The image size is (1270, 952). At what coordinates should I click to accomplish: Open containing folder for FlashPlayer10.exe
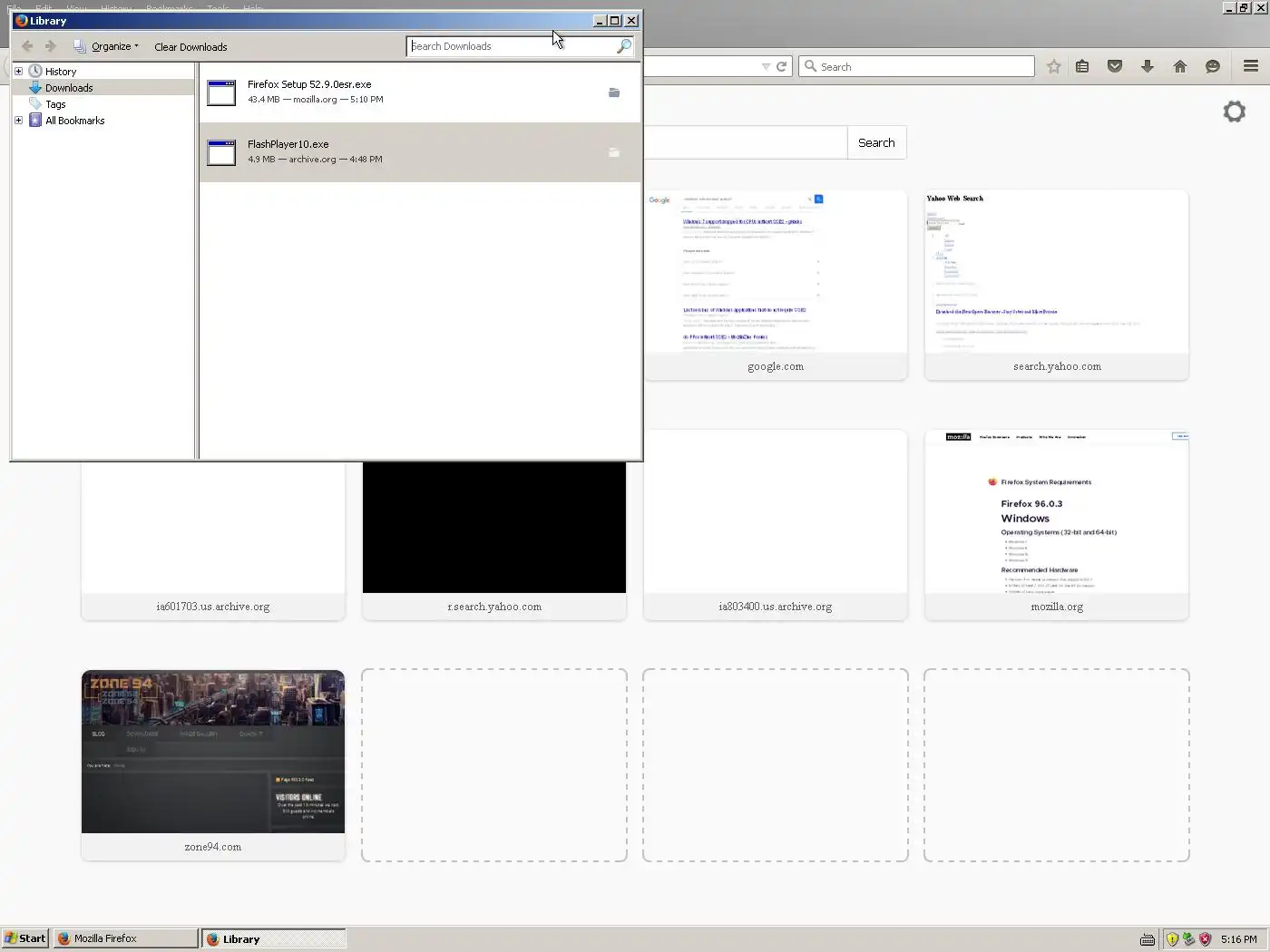click(x=614, y=152)
